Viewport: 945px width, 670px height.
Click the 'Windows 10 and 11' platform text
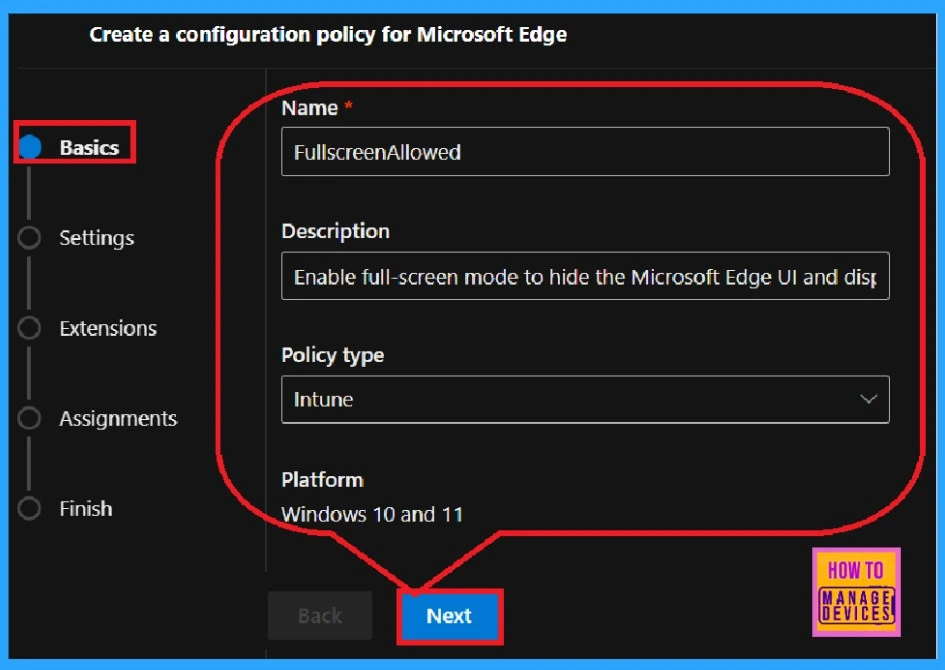point(372,515)
